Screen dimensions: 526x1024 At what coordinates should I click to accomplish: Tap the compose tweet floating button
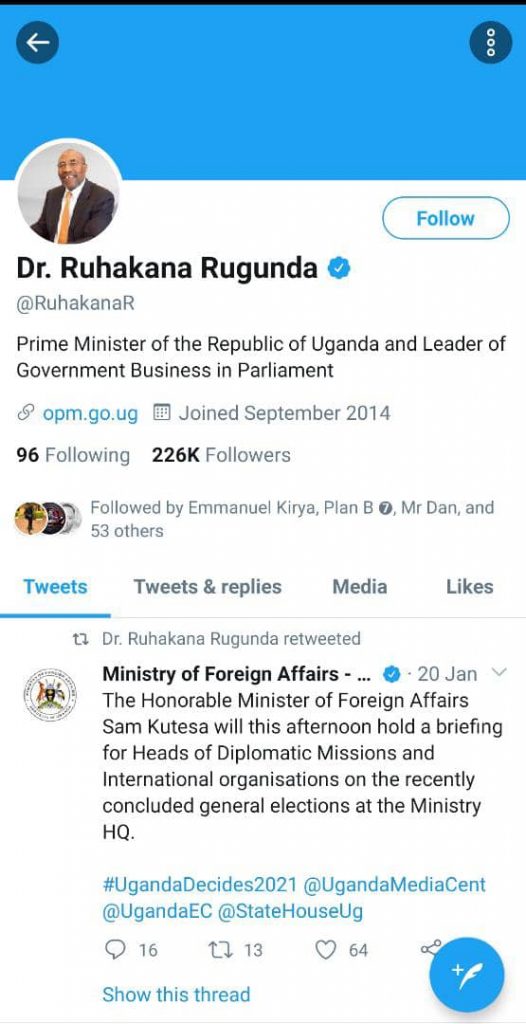point(467,974)
